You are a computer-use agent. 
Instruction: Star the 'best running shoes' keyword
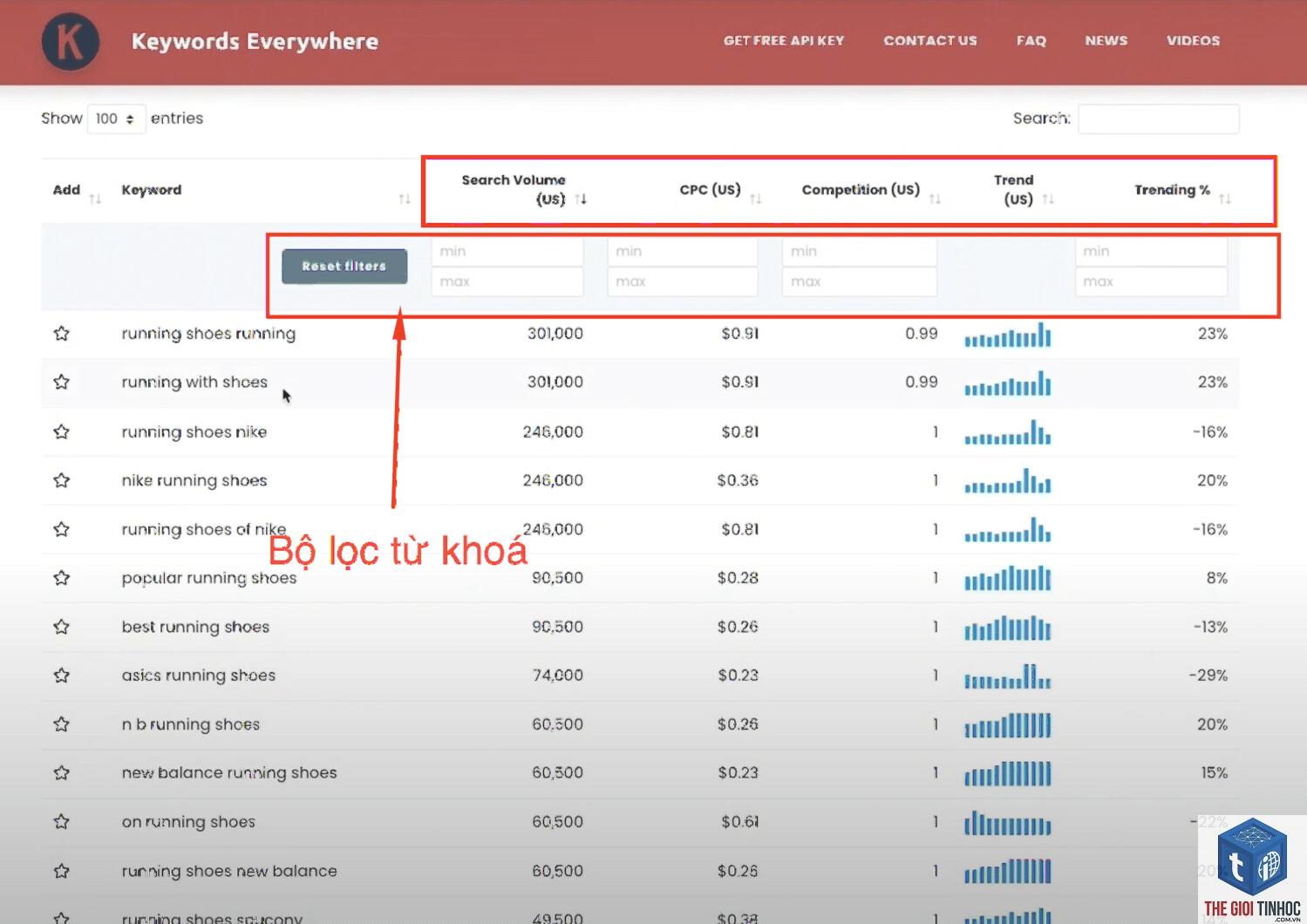tap(61, 627)
